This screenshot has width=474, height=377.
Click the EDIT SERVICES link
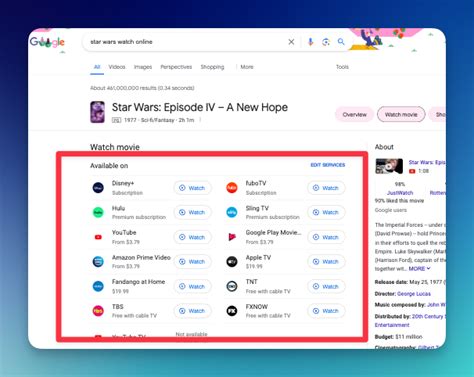point(328,165)
